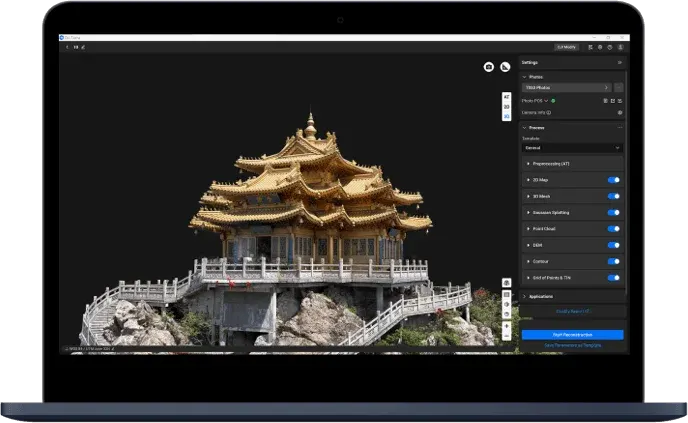Expand the Applications section

pyautogui.click(x=524, y=297)
